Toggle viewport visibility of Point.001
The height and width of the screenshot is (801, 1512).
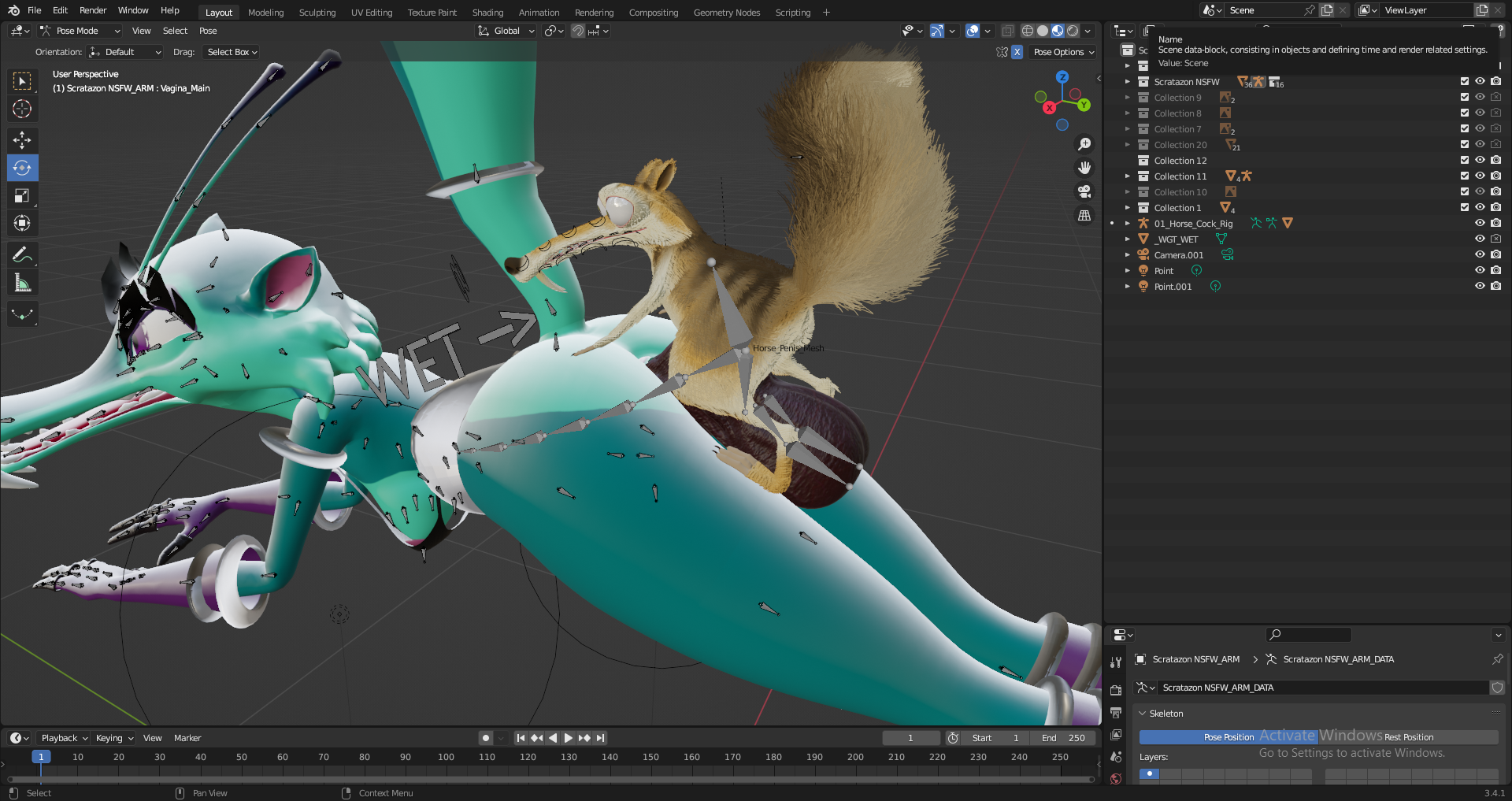click(x=1480, y=286)
